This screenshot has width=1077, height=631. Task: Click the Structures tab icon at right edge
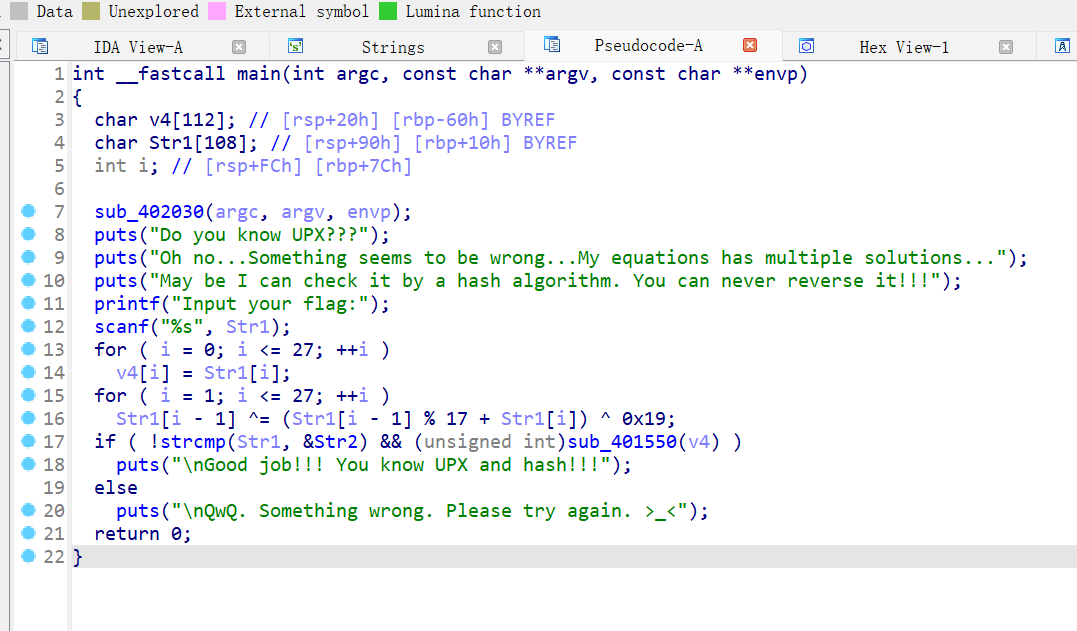pos(1062,47)
